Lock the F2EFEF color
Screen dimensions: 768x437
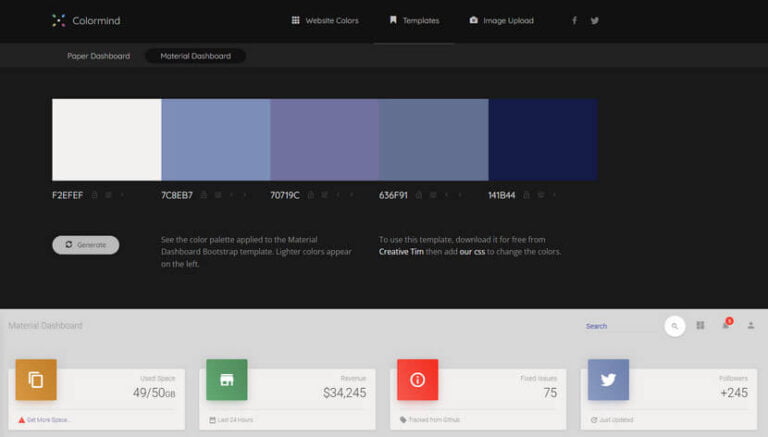[95, 195]
